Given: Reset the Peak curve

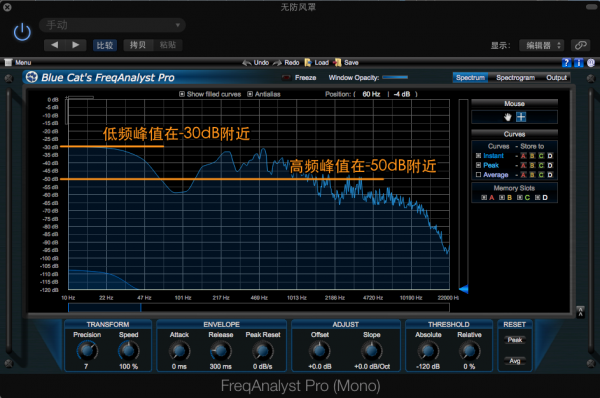Looking at the screenshot, I should [515, 340].
